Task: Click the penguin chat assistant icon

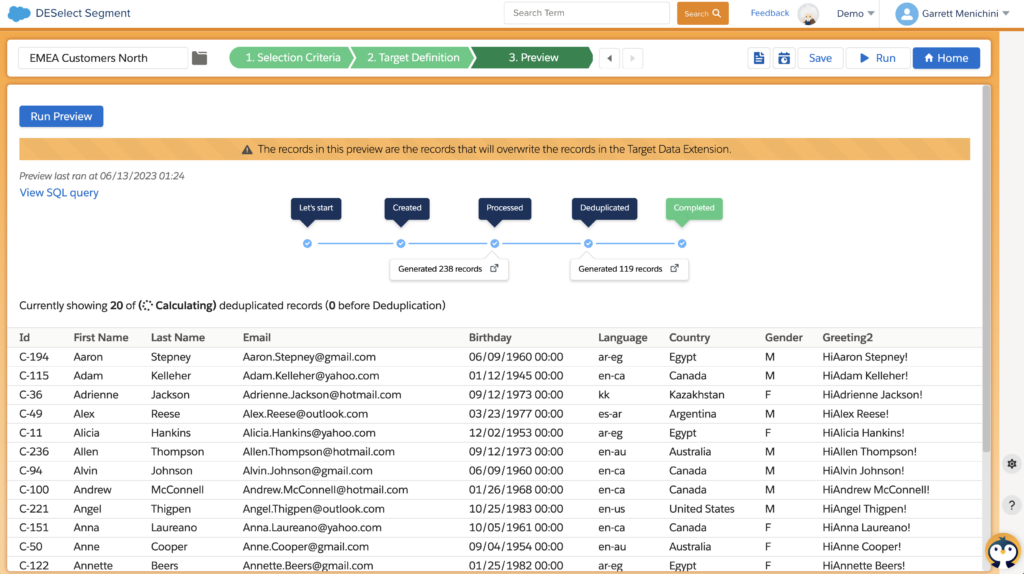Action: pos(1002,551)
